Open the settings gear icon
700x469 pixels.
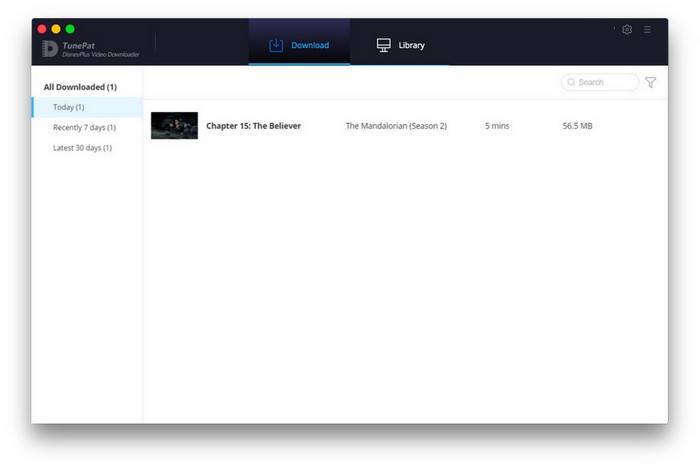pos(627,29)
